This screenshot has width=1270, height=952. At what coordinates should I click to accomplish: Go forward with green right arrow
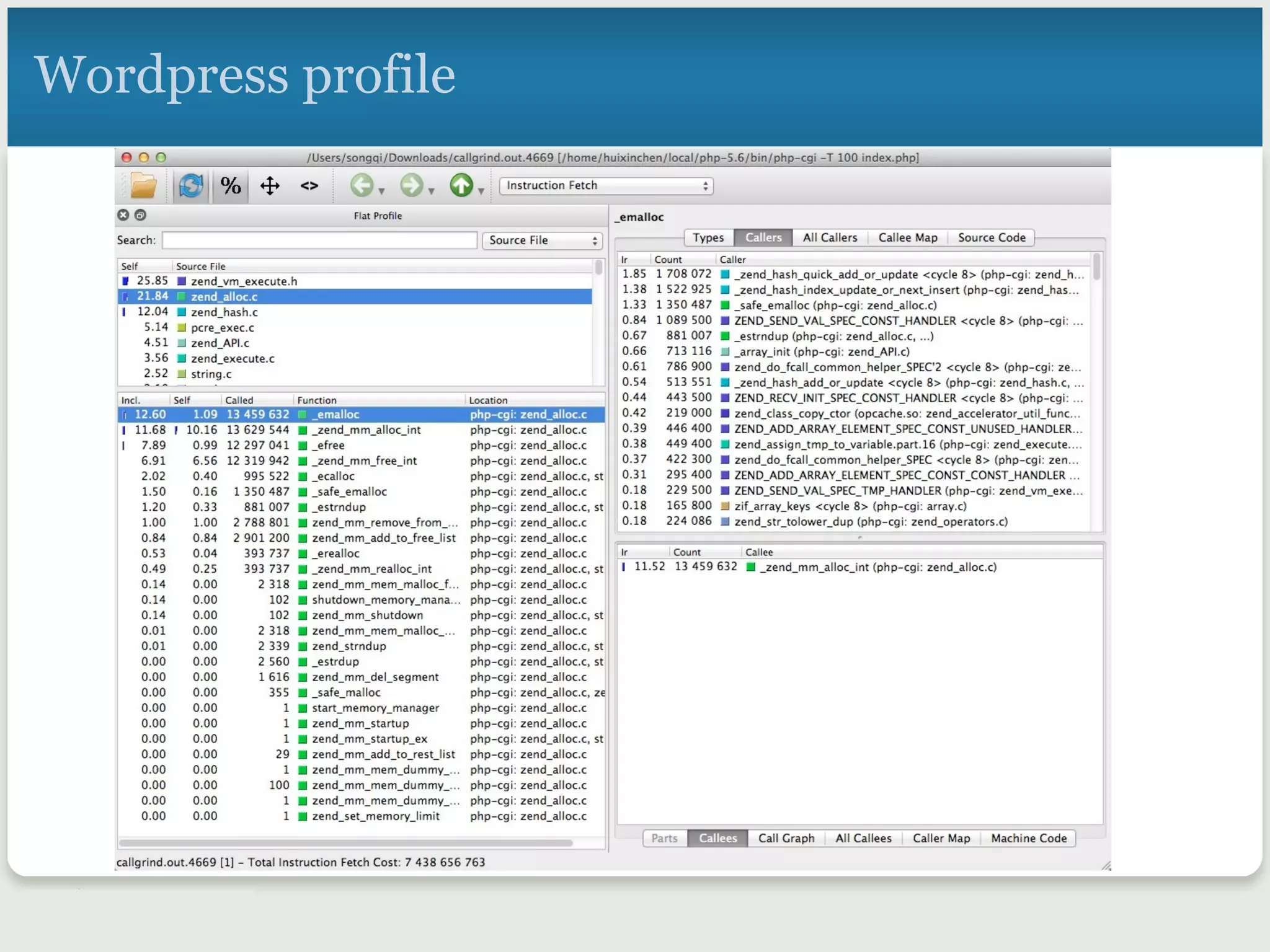click(x=411, y=185)
